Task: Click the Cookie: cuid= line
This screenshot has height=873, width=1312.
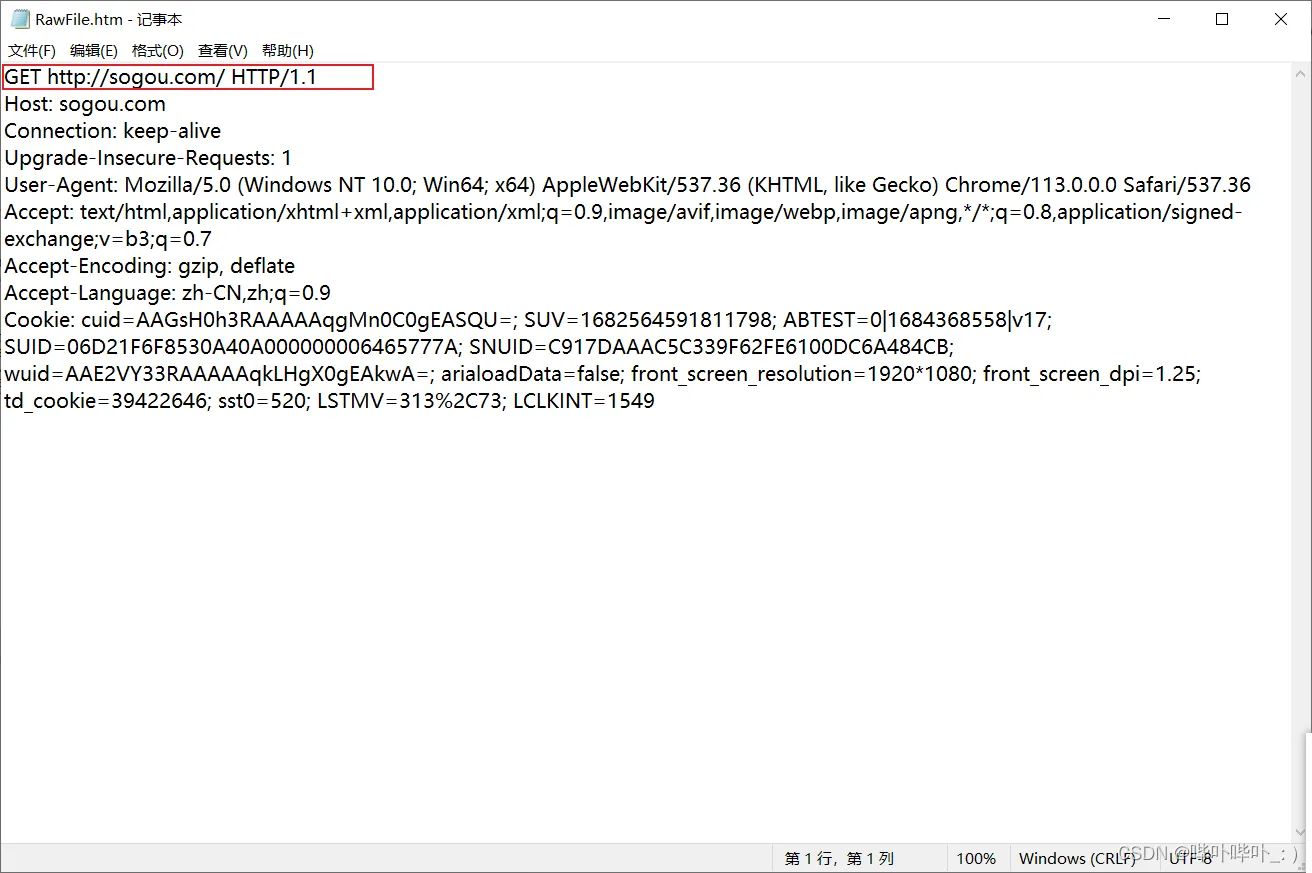Action: point(528,320)
